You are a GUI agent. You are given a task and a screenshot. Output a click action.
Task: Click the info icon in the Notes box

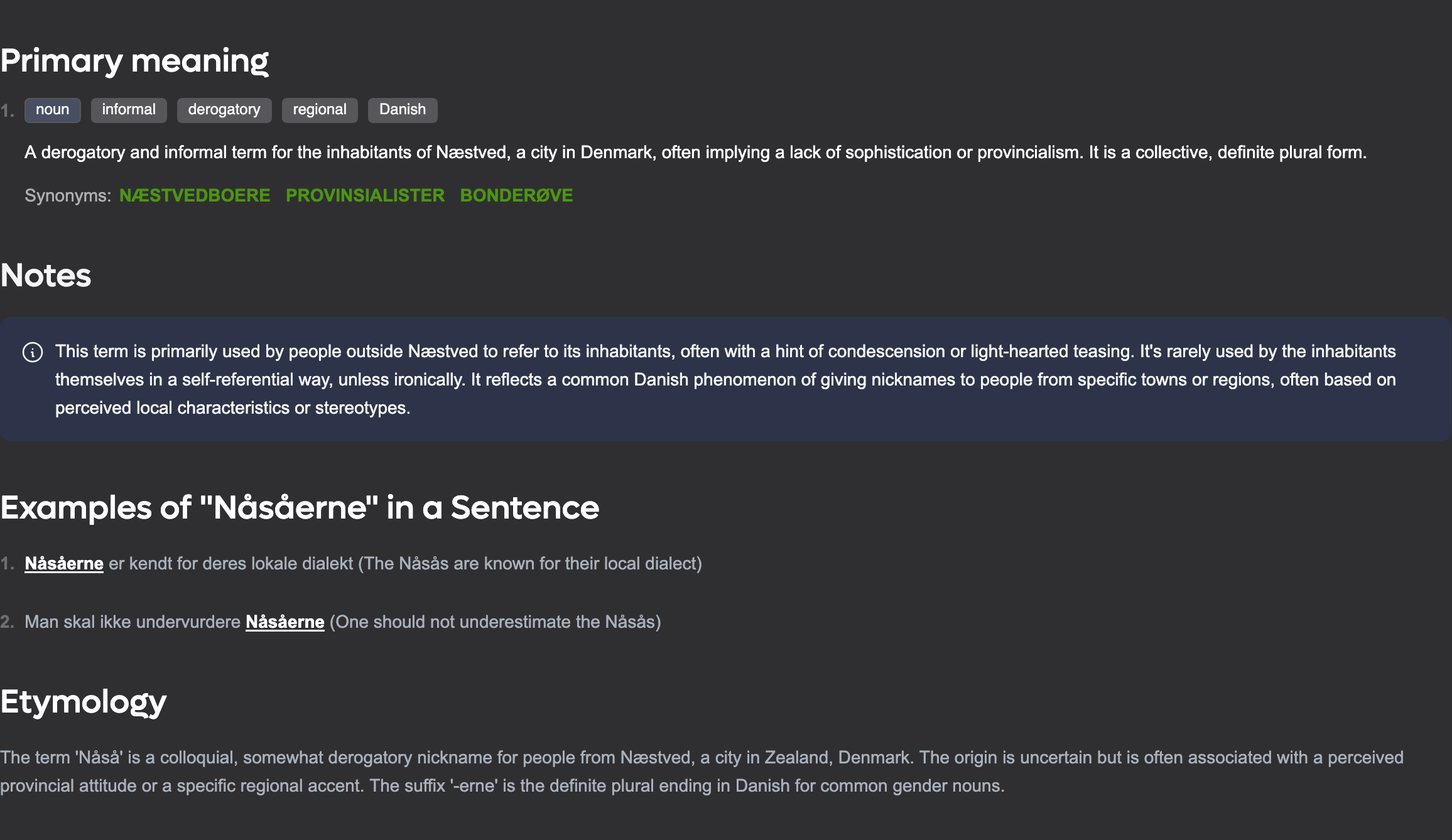coord(33,352)
